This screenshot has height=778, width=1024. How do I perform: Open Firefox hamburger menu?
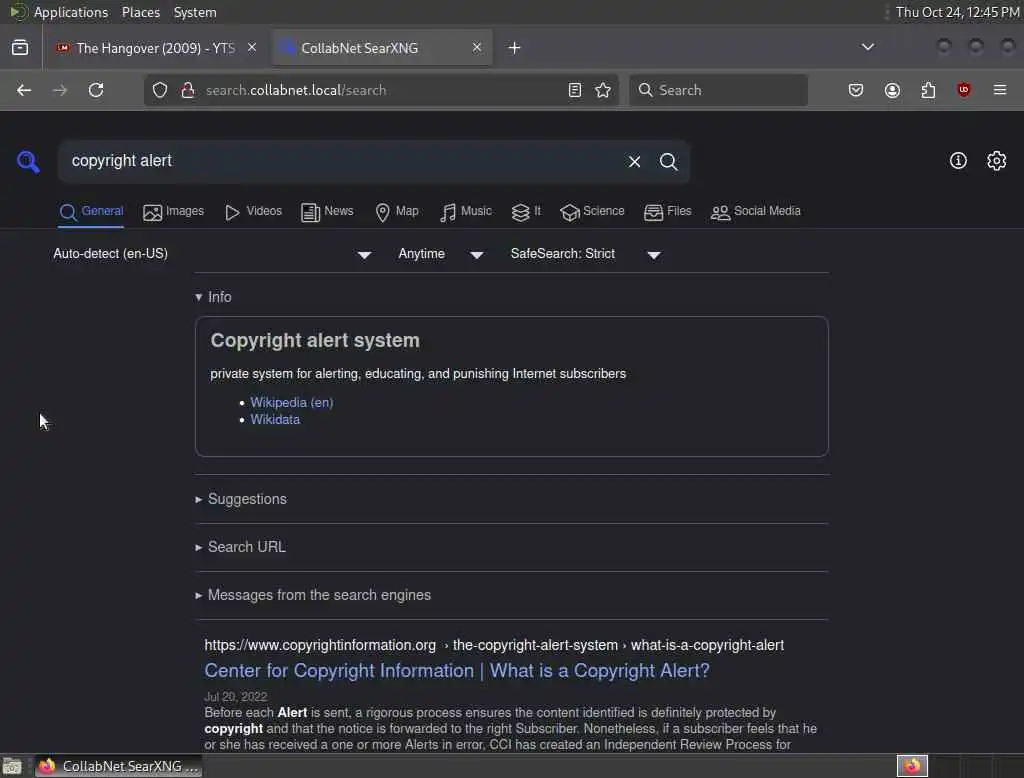(1000, 90)
